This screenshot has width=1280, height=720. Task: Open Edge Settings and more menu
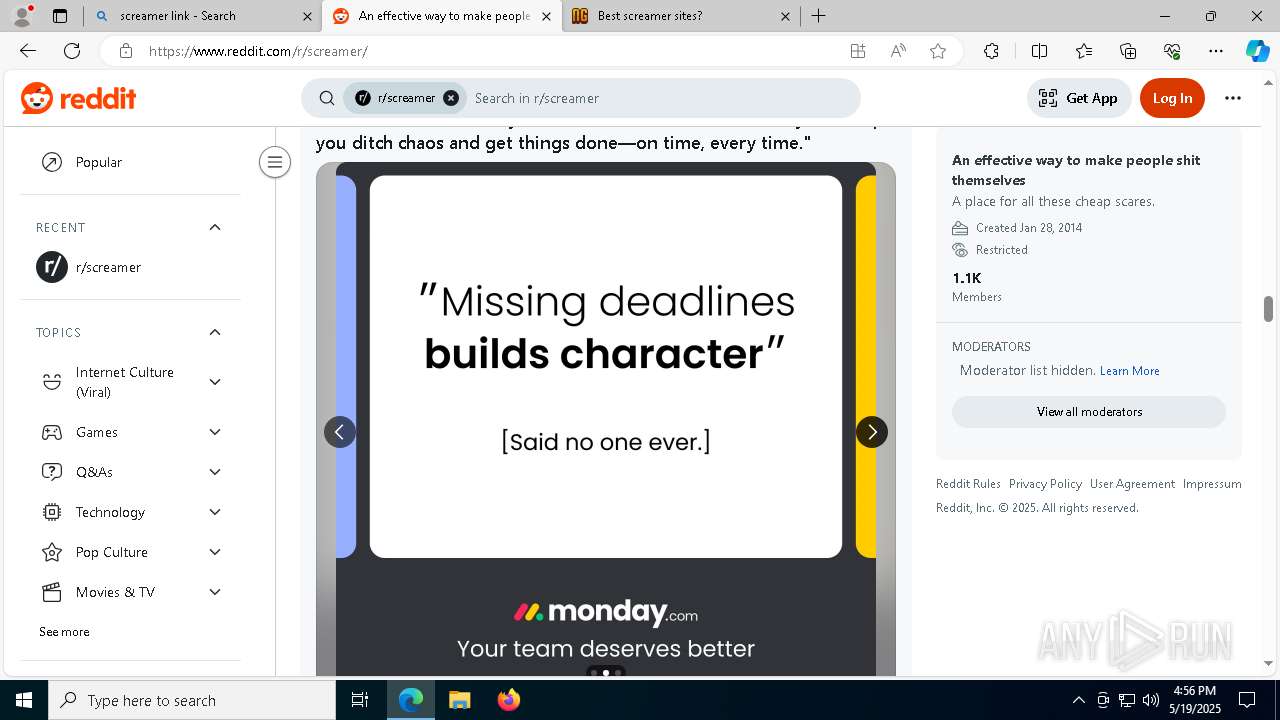point(1216,51)
